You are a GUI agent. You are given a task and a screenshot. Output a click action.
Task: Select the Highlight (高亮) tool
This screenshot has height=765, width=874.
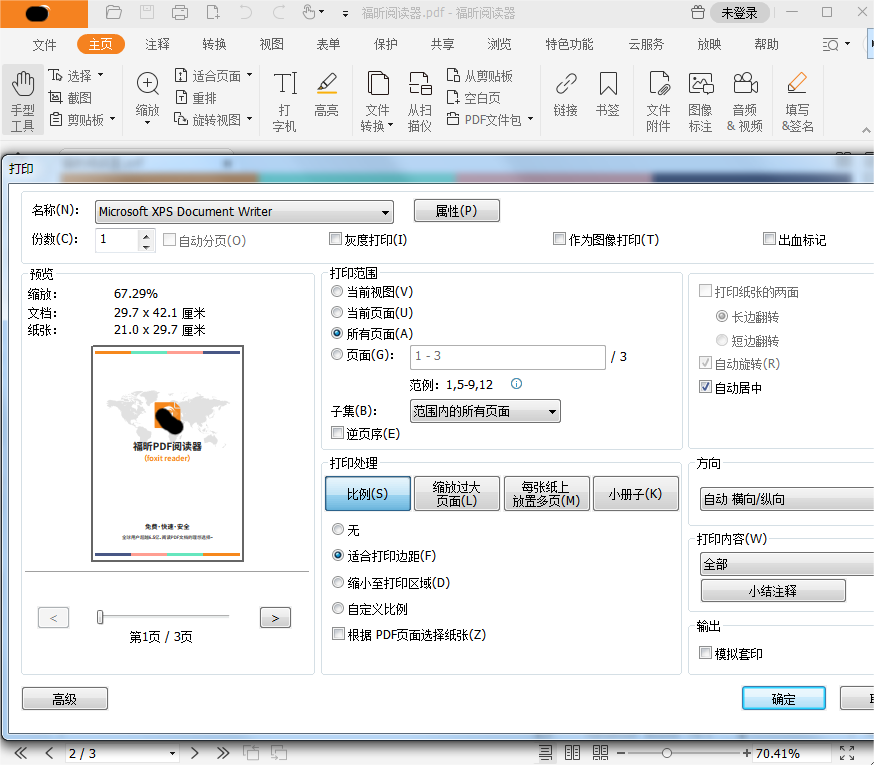327,96
